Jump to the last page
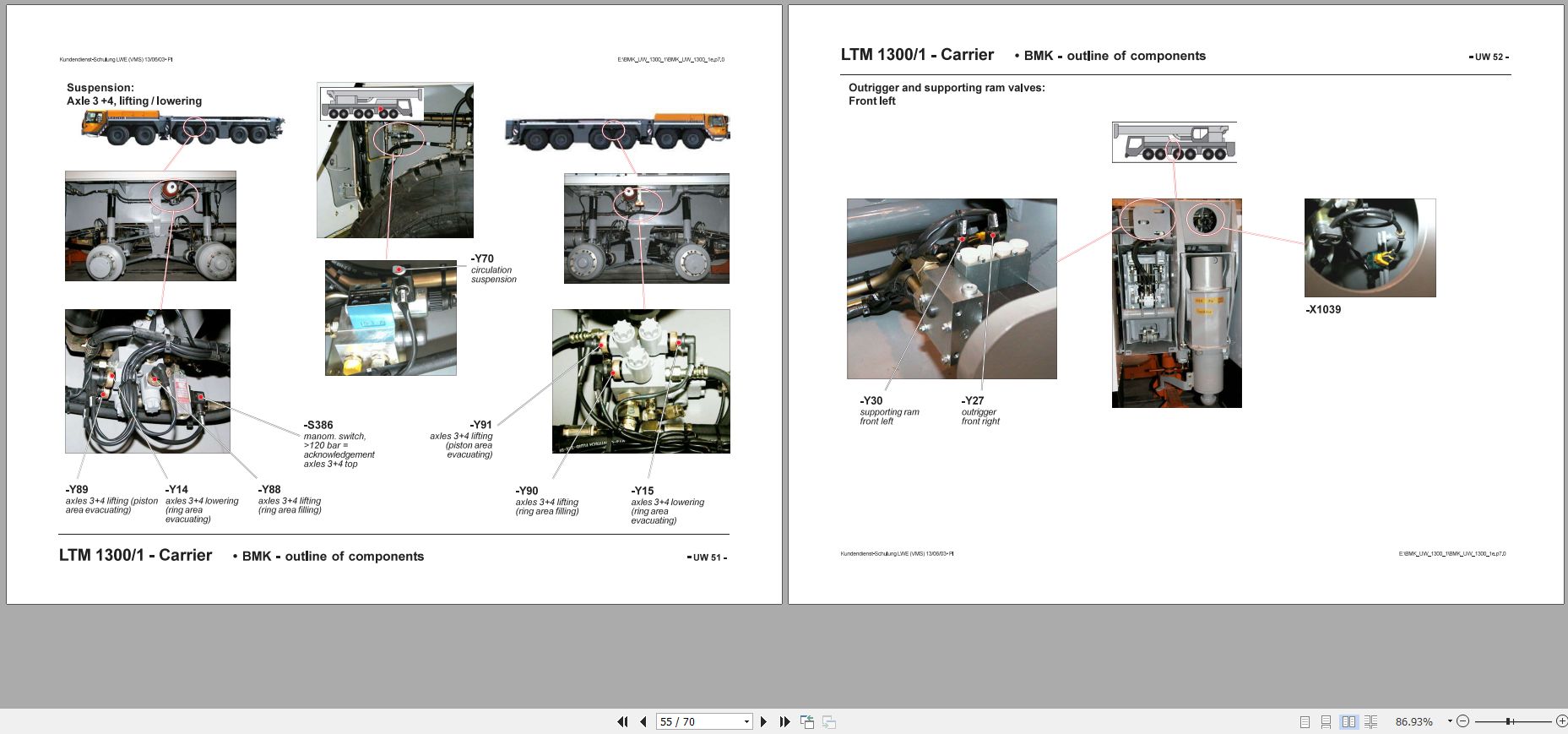 [x=784, y=721]
